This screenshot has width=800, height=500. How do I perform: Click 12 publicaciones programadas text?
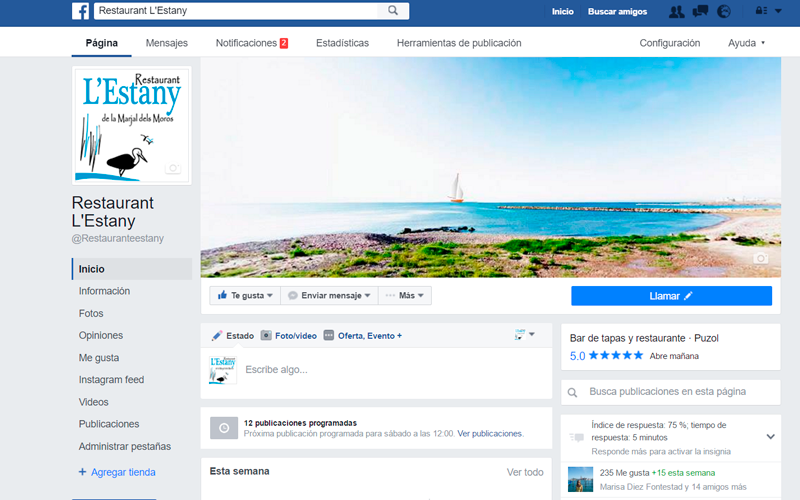pos(300,423)
